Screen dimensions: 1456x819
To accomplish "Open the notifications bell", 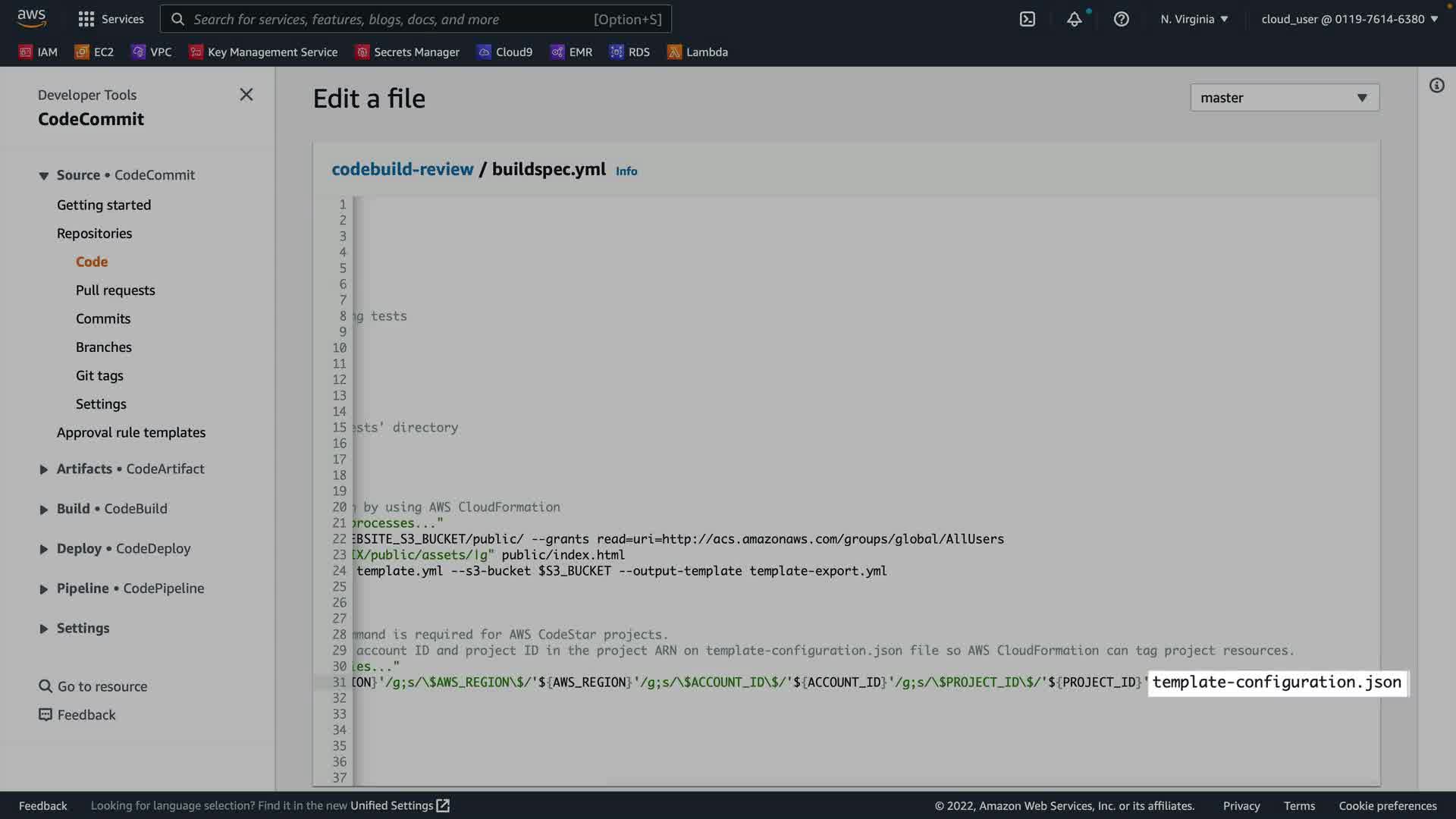I will [x=1074, y=19].
